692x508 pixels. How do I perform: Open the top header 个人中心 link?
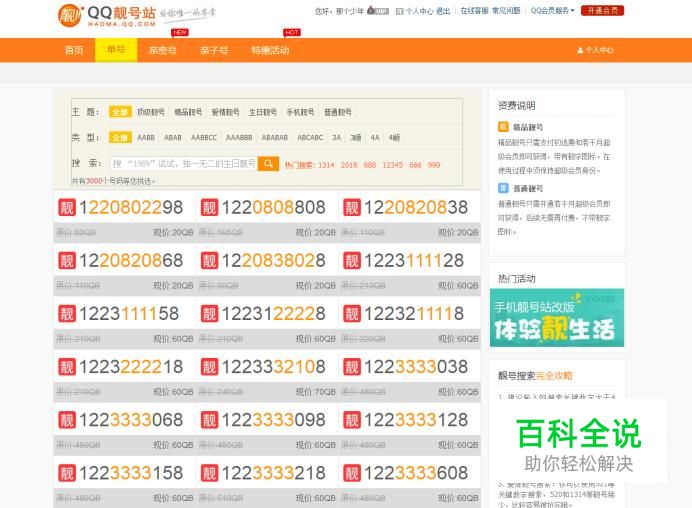pos(419,11)
